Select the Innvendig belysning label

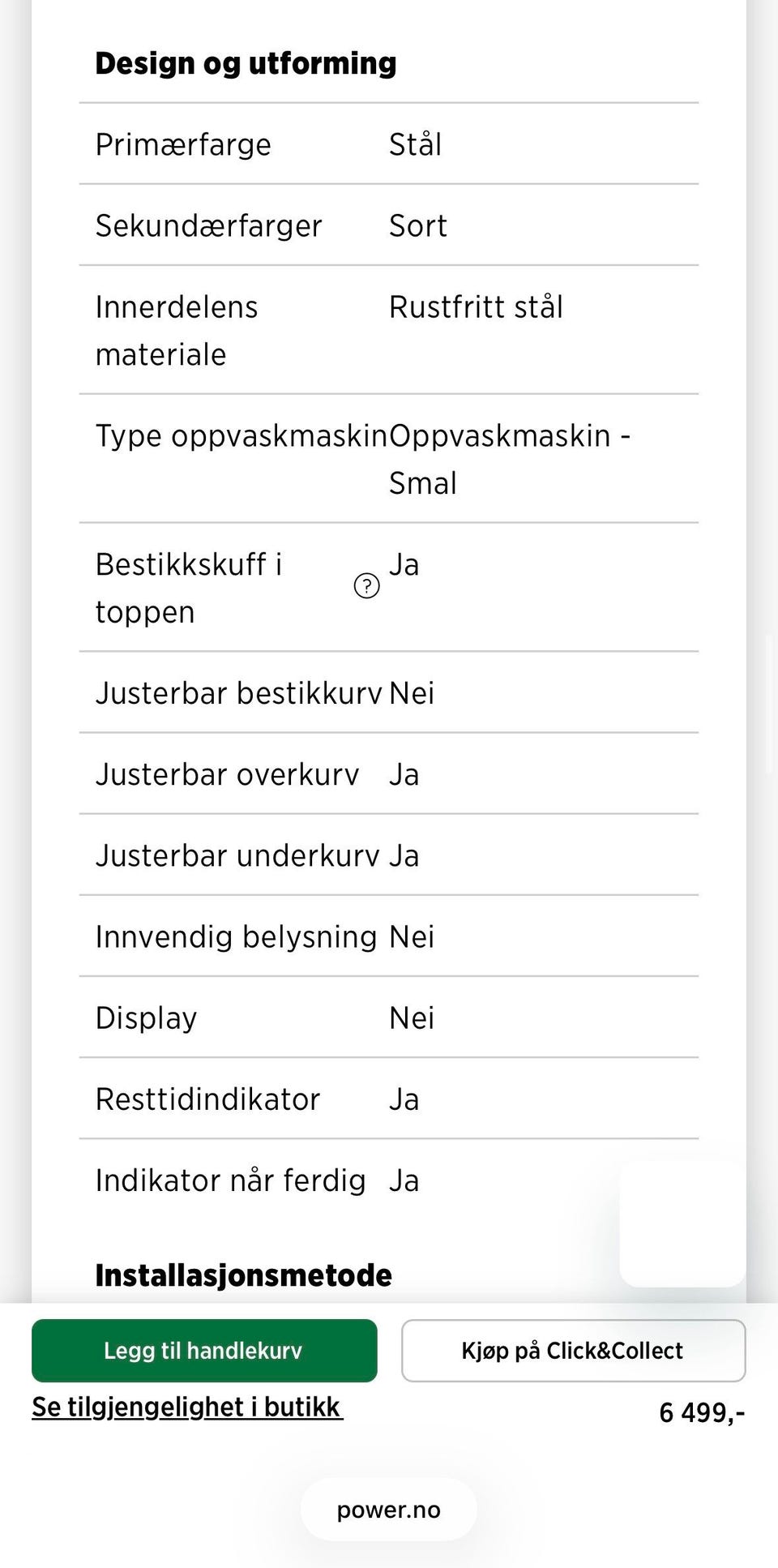pos(236,936)
